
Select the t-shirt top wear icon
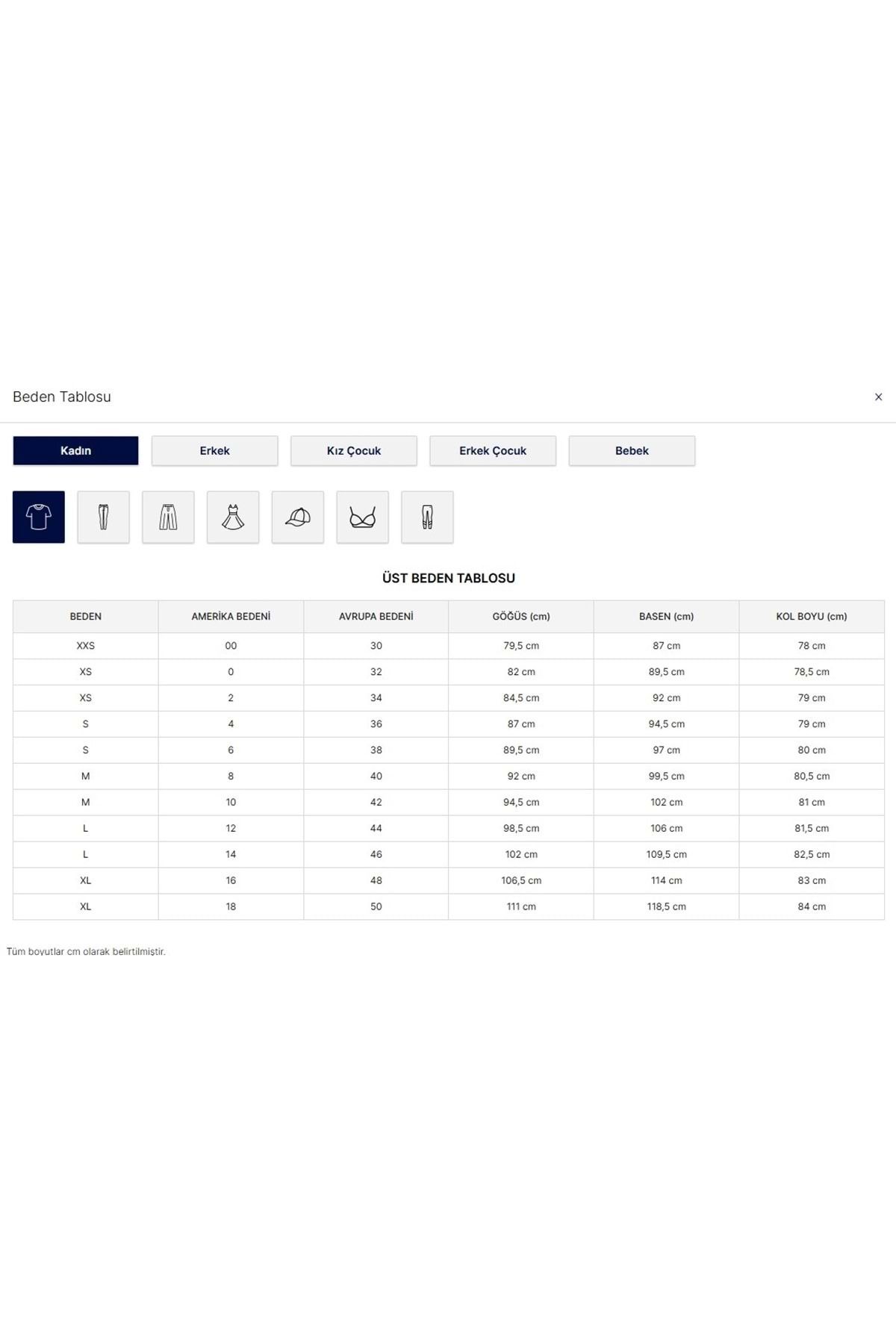(x=39, y=517)
